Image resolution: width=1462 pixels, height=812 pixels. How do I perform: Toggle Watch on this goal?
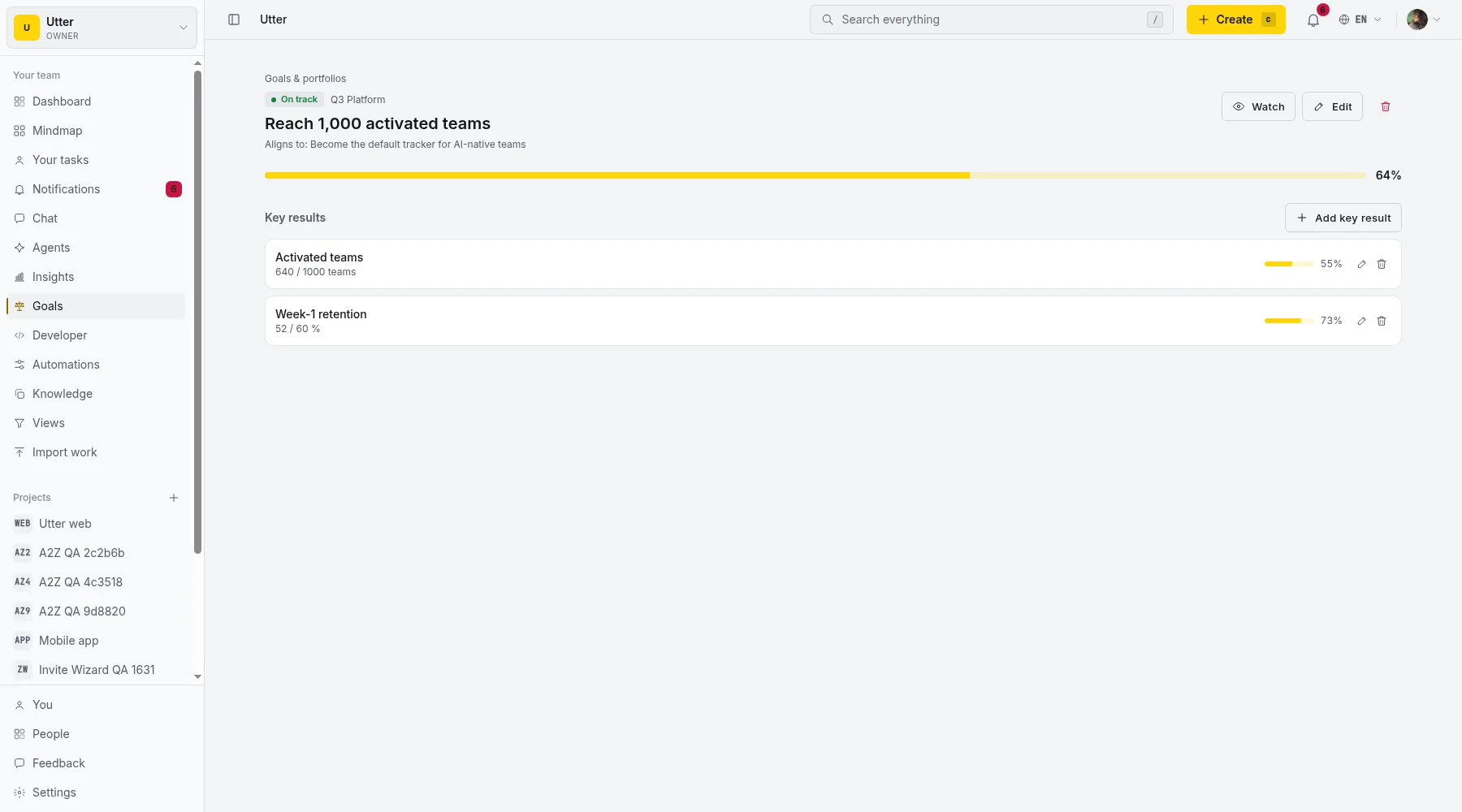[x=1258, y=106]
